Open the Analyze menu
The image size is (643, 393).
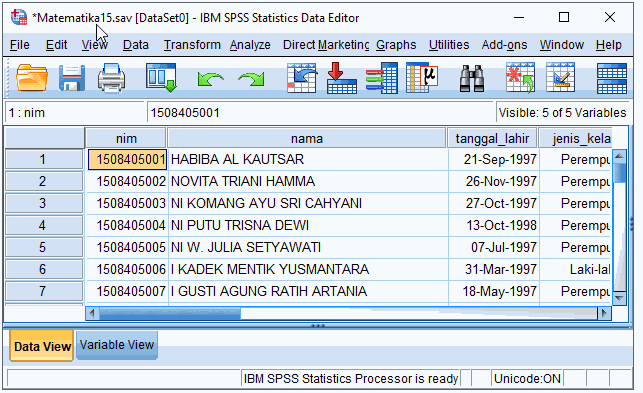pos(250,44)
